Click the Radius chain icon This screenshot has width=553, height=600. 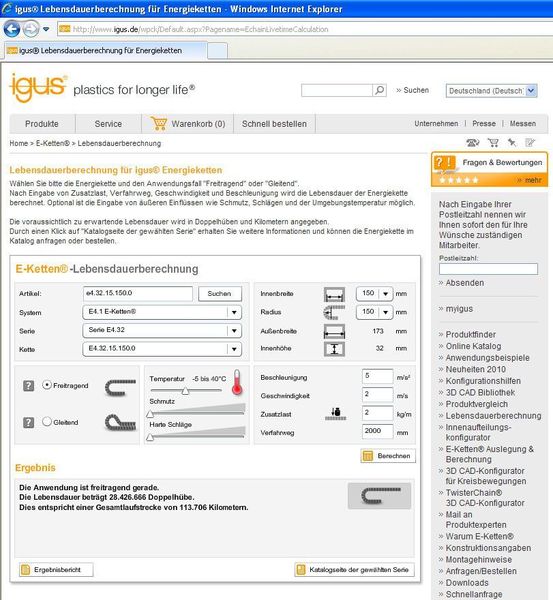(x=334, y=312)
